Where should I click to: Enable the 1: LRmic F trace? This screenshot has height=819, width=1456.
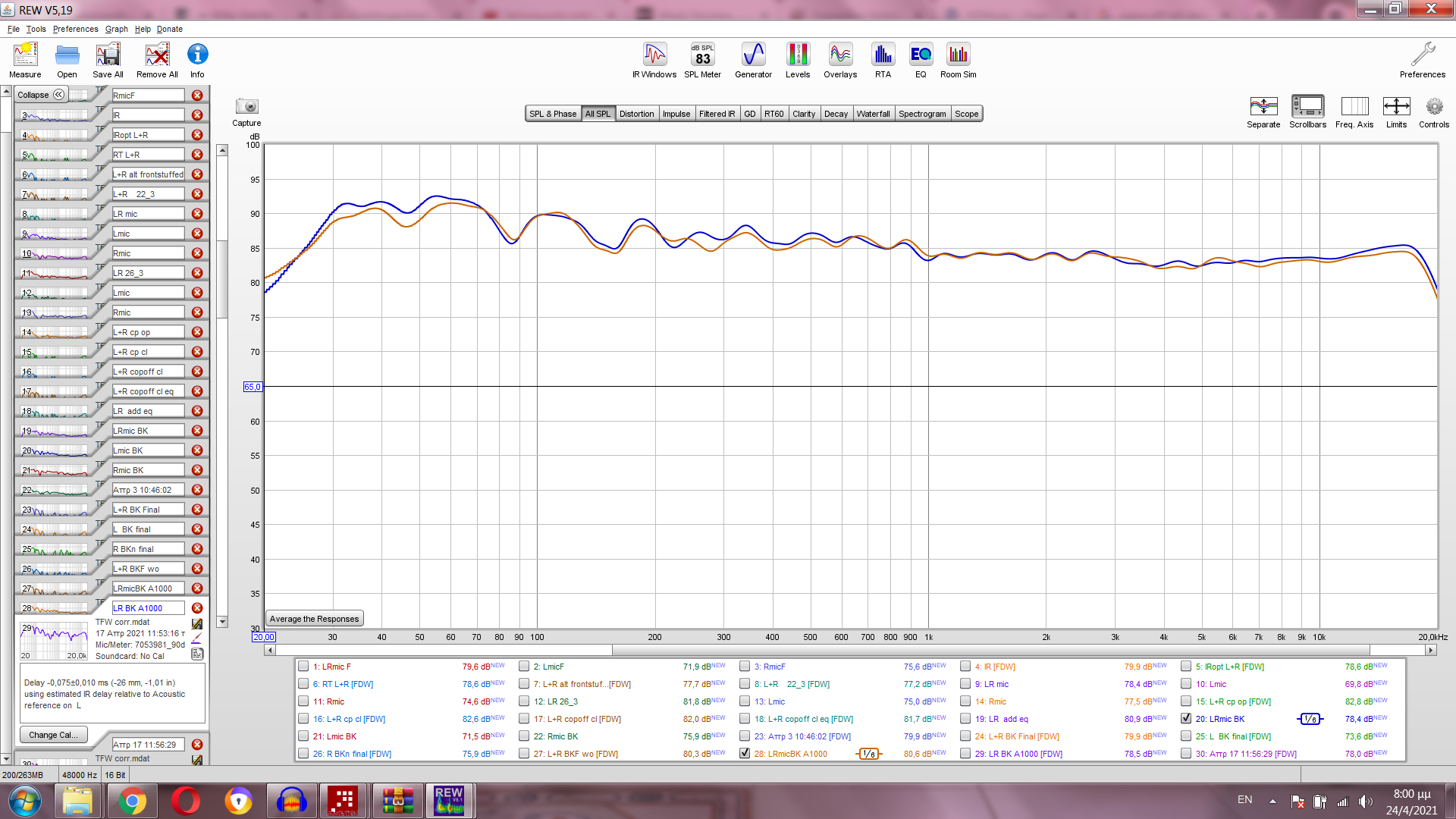tap(303, 667)
